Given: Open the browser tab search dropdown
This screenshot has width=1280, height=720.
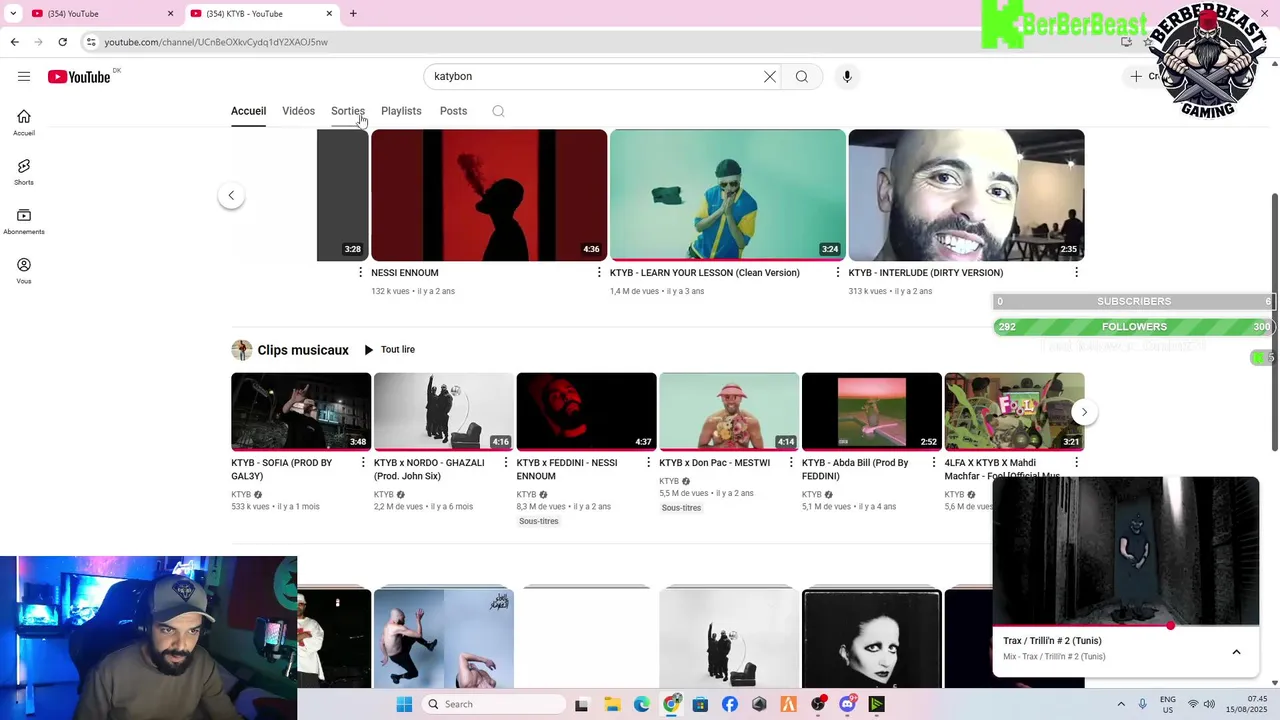Looking at the screenshot, I should 12,13.
